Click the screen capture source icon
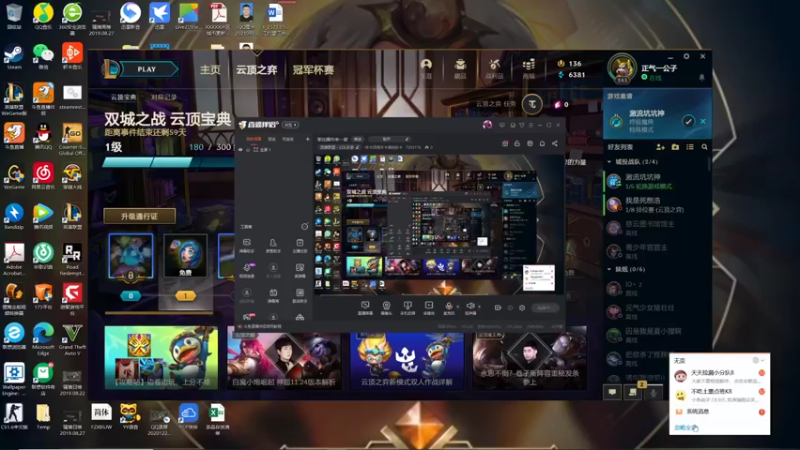The image size is (800, 450). click(x=365, y=307)
